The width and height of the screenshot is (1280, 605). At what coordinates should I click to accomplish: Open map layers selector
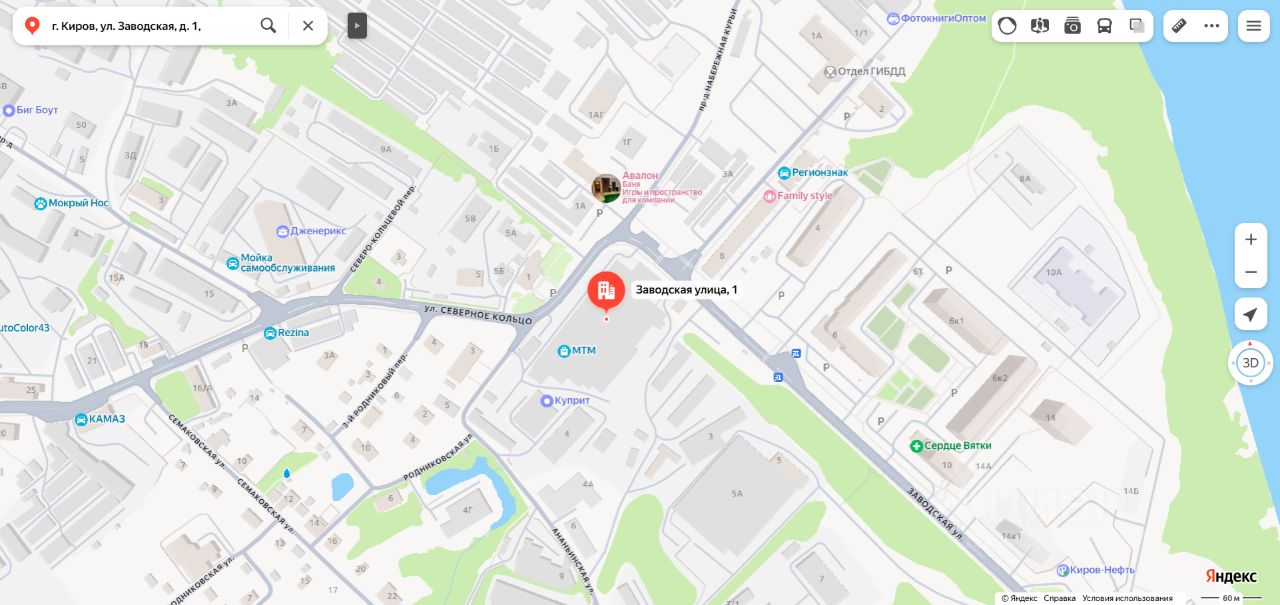1137,26
